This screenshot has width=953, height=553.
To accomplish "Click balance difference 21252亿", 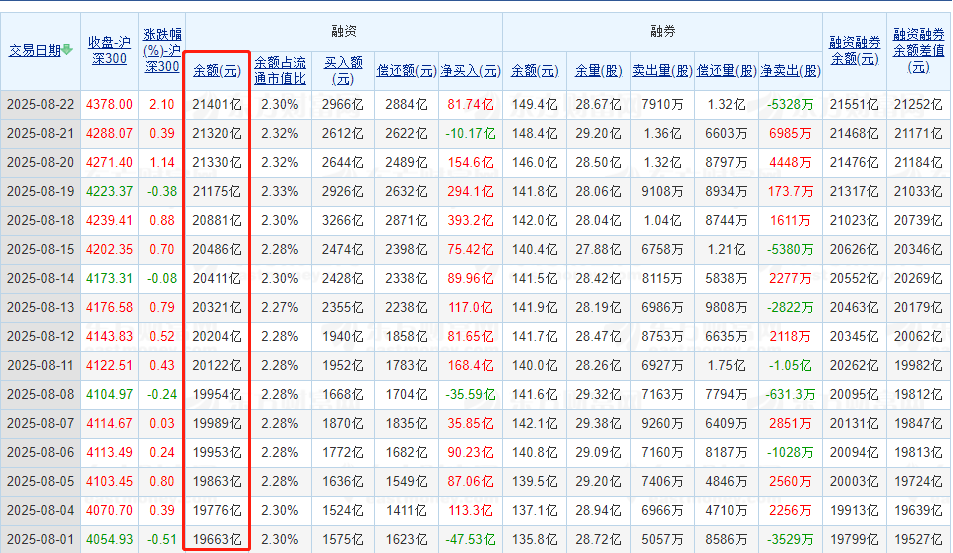I will (x=918, y=105).
